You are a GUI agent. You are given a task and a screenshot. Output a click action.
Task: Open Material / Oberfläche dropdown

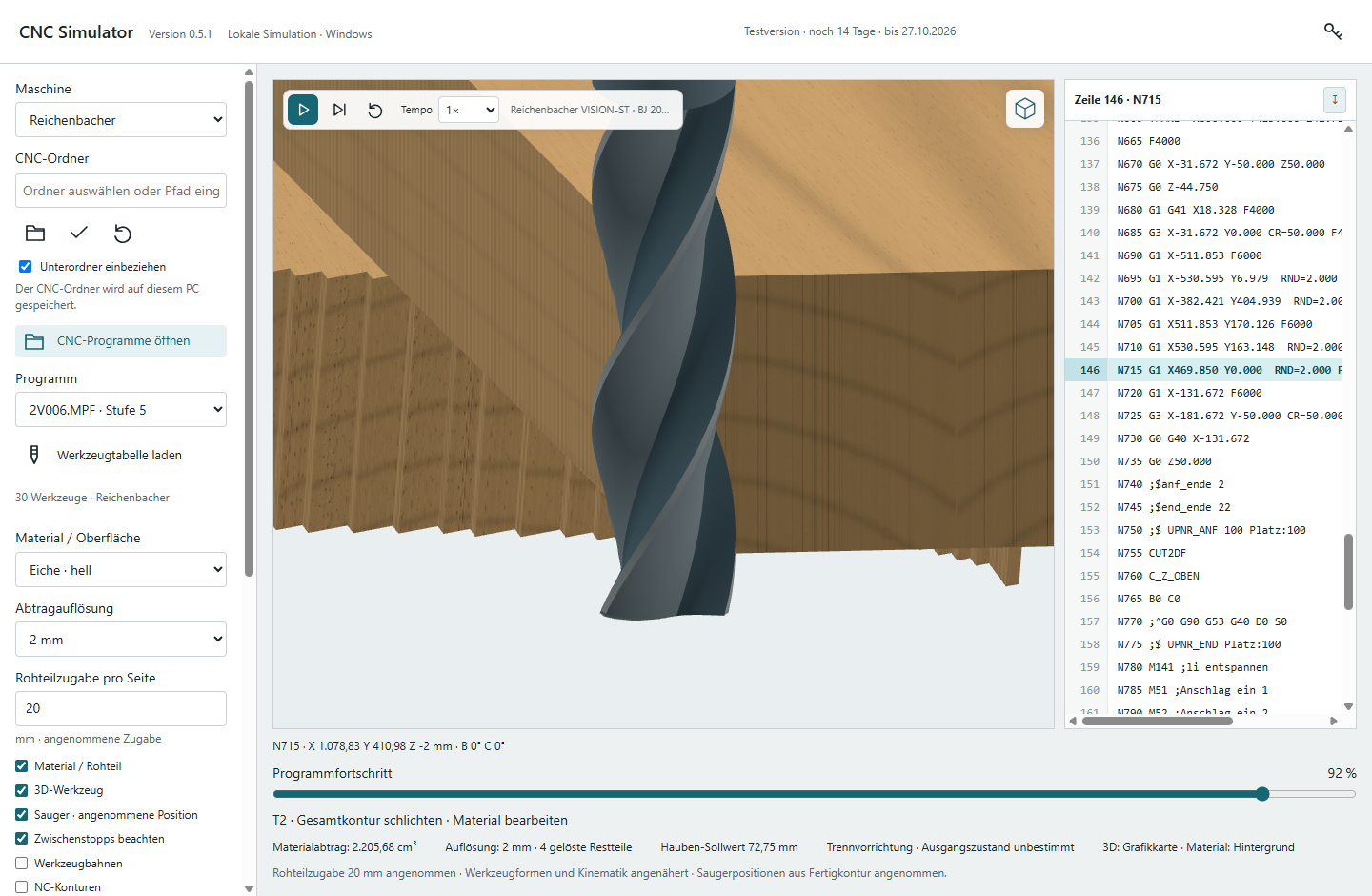pos(121,570)
